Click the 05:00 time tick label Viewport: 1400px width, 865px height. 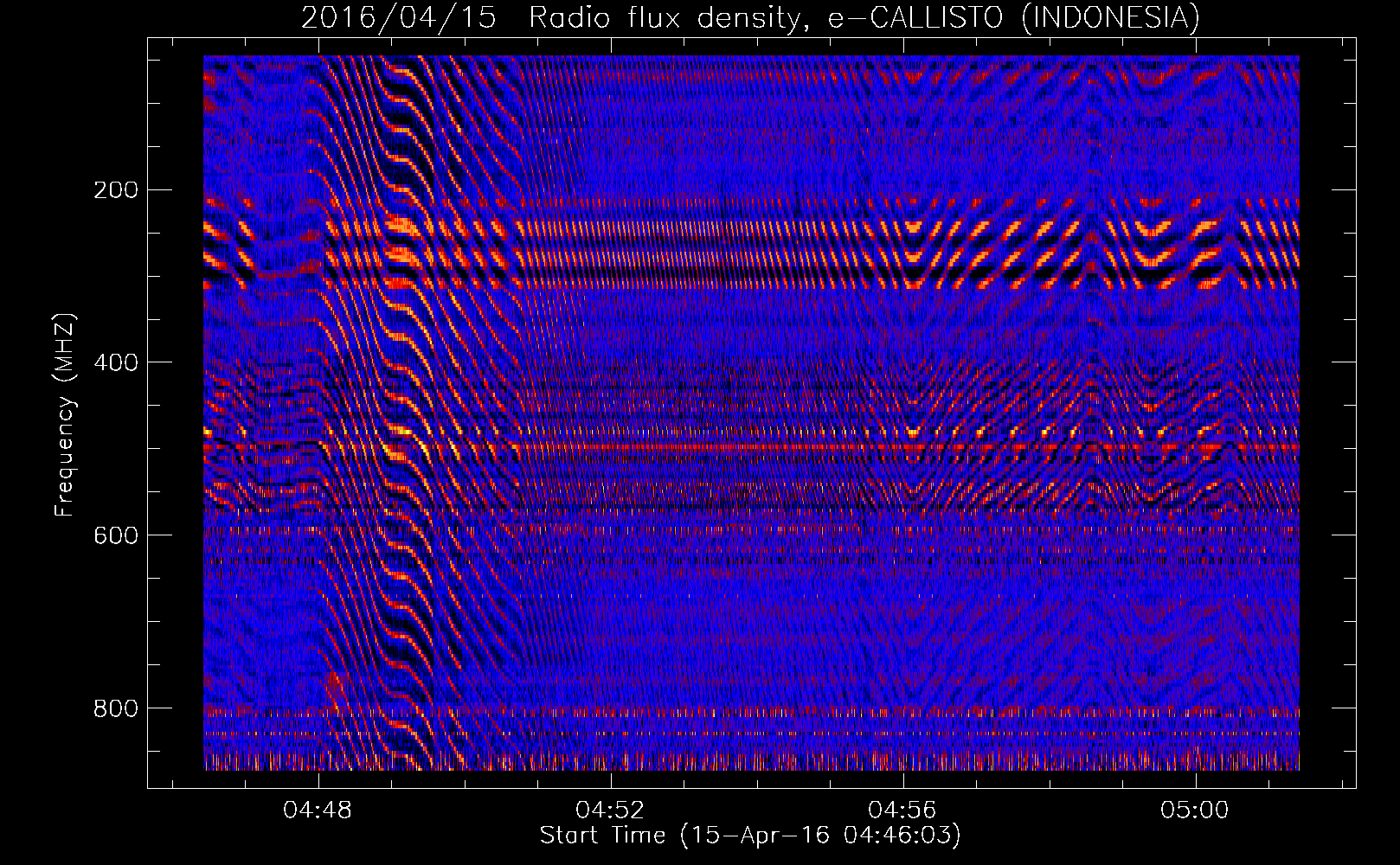point(1195,811)
